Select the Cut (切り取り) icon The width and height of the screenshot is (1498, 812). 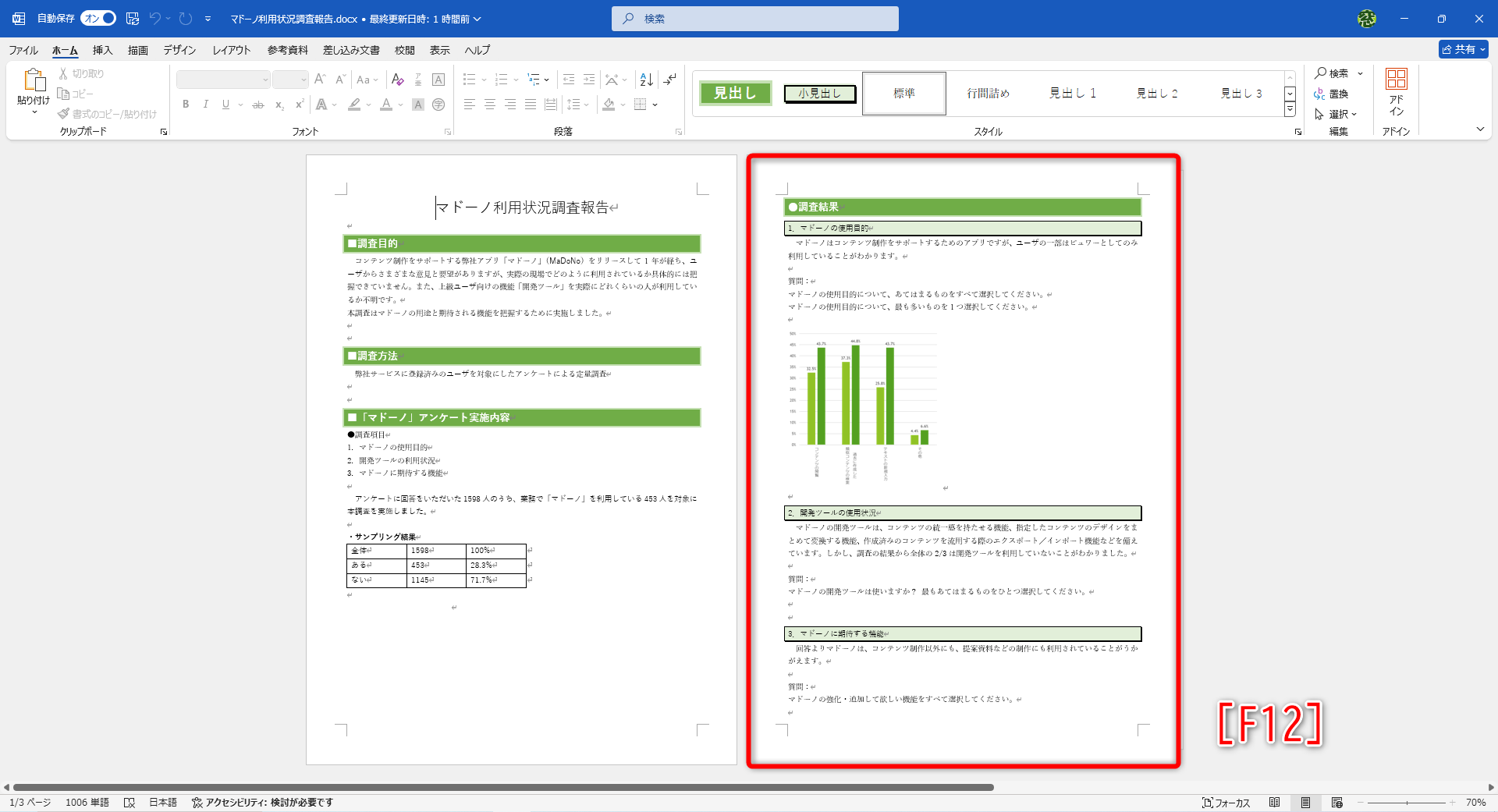(64, 73)
